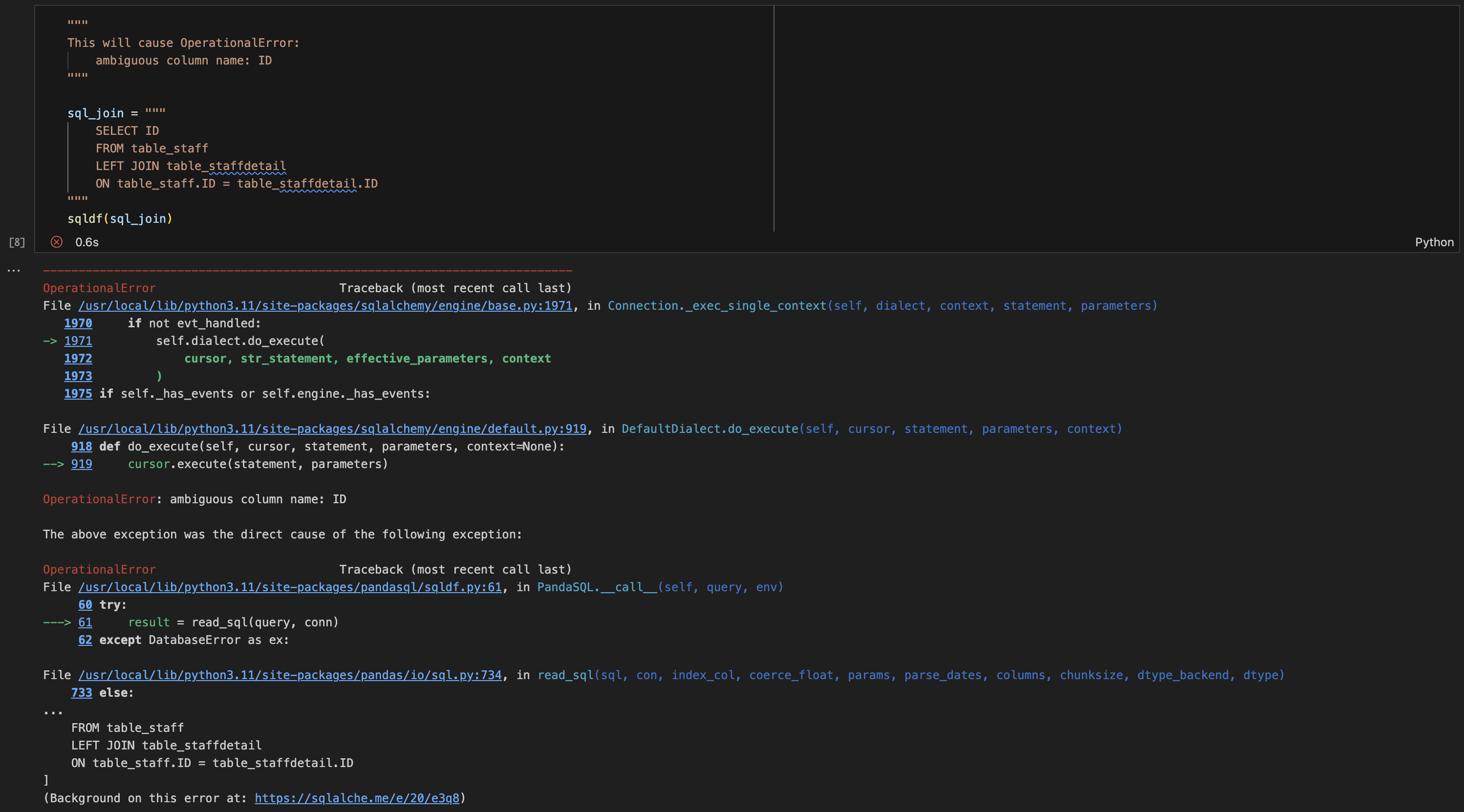The height and width of the screenshot is (812, 1464).
Task: Jump to line 733 in read_sql
Action: pyautogui.click(x=82, y=693)
